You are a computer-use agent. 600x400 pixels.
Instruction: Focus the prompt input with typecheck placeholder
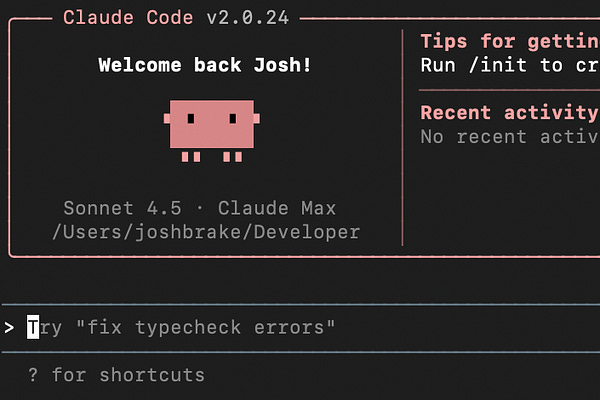point(300,328)
